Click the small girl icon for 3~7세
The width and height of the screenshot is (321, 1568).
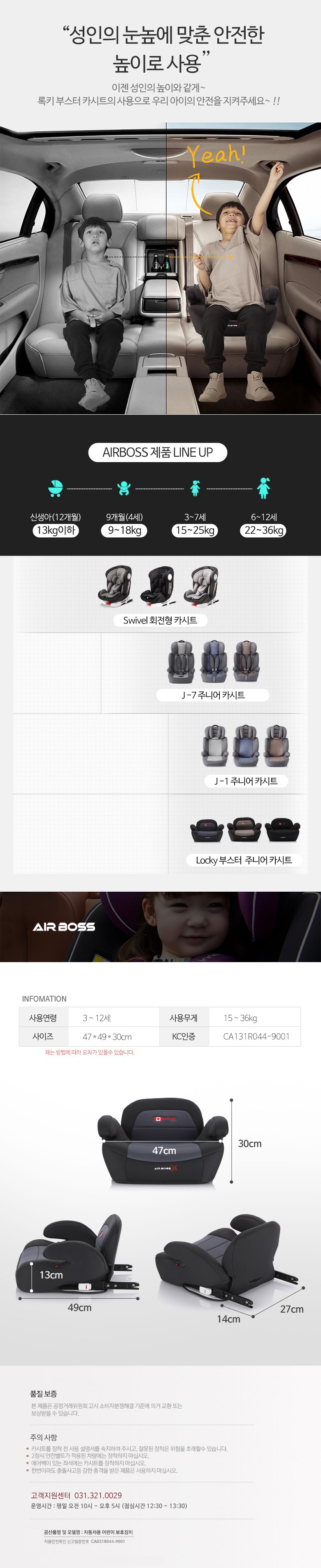pos(195,488)
